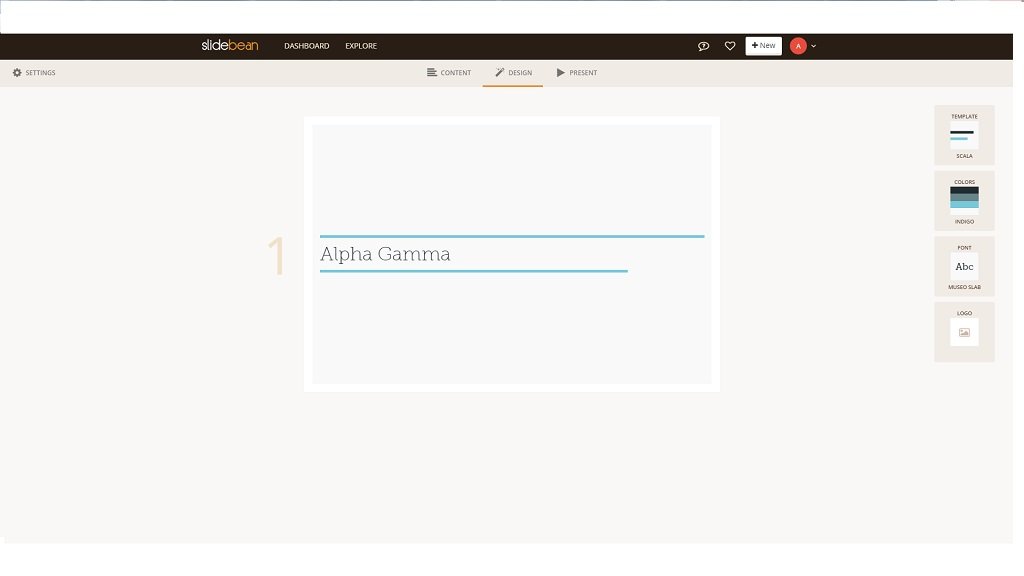Click the Settings gear icon
The image size is (1024, 576).
click(17, 73)
